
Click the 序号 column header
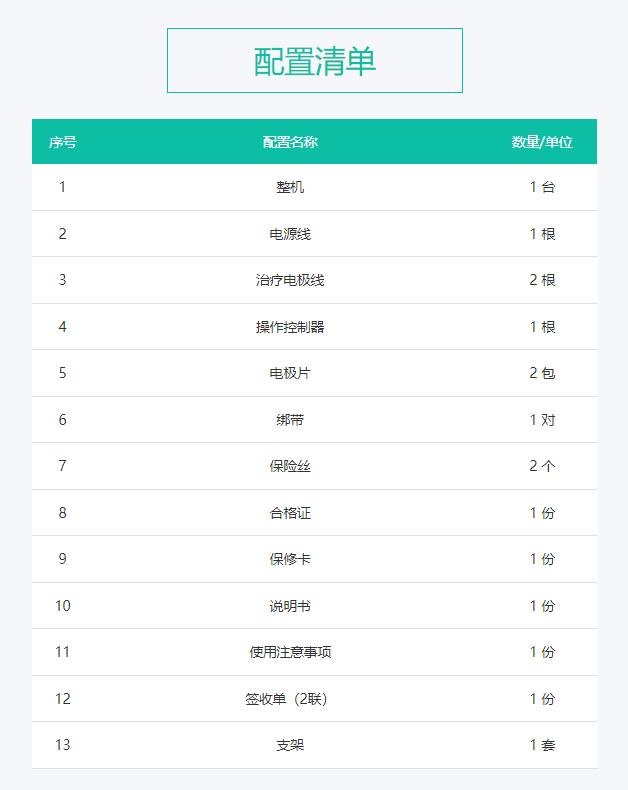[62, 142]
